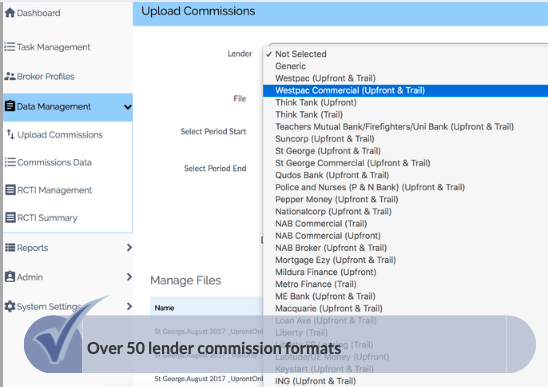Click the Task Management list icon
Viewport: 548px width, 387px height.
click(10, 47)
